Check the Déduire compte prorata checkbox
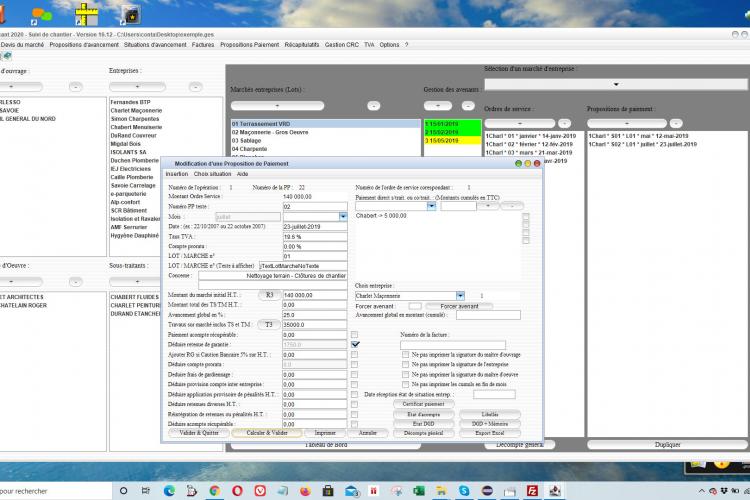This screenshot has height=500, width=750. click(354, 365)
